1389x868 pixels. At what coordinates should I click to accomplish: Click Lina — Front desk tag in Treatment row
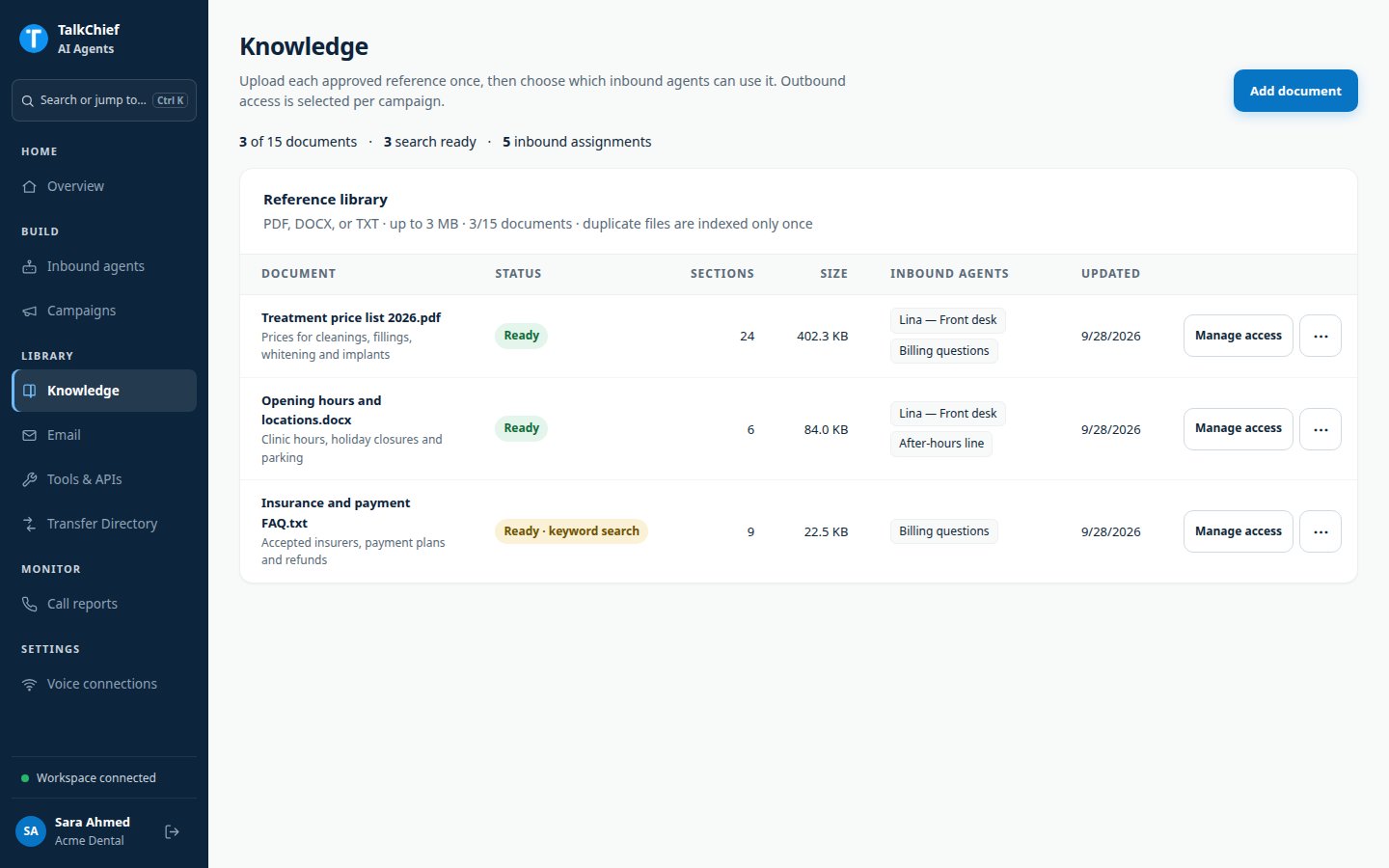click(947, 320)
